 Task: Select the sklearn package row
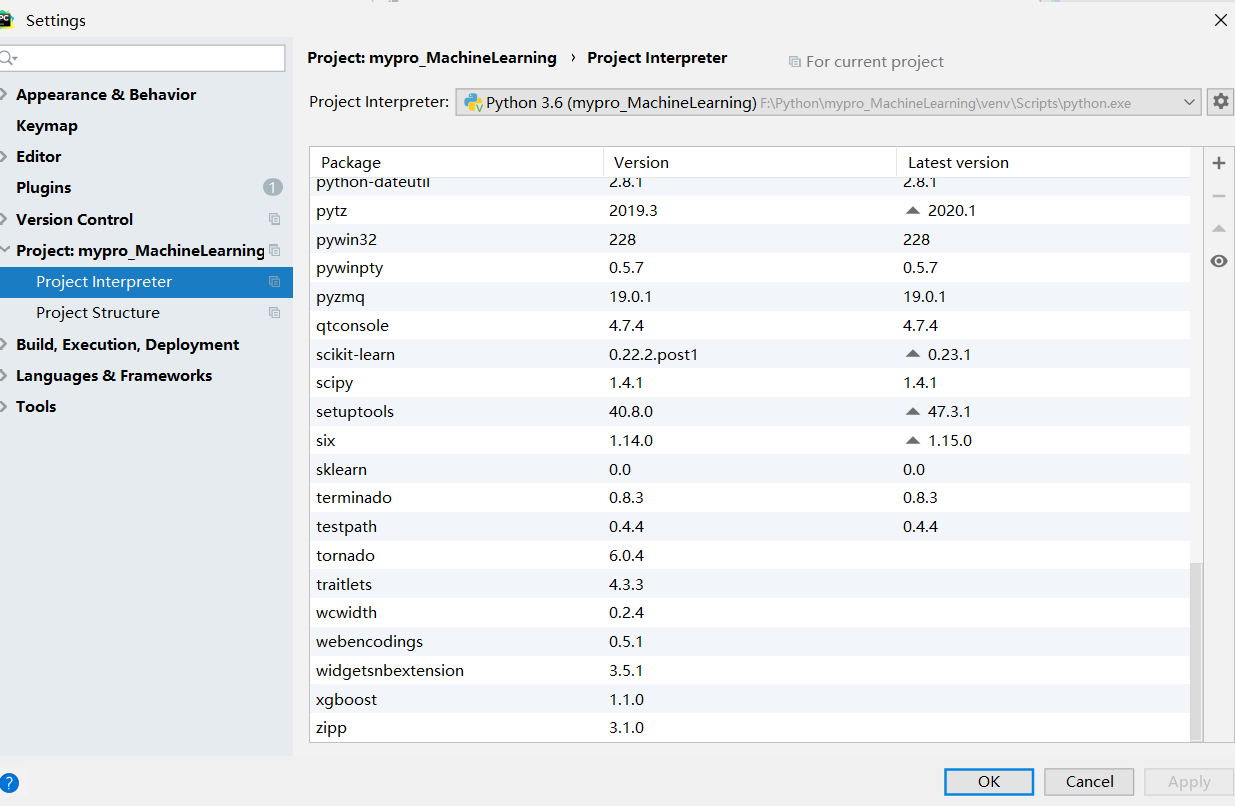point(750,470)
